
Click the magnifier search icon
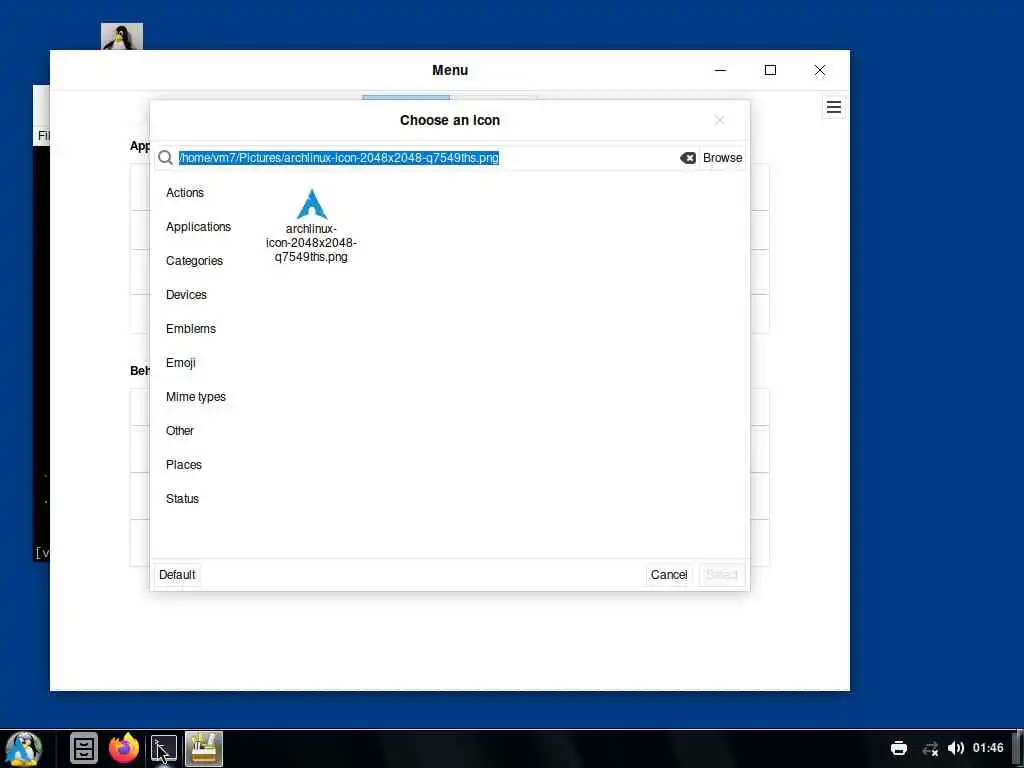(x=165, y=157)
